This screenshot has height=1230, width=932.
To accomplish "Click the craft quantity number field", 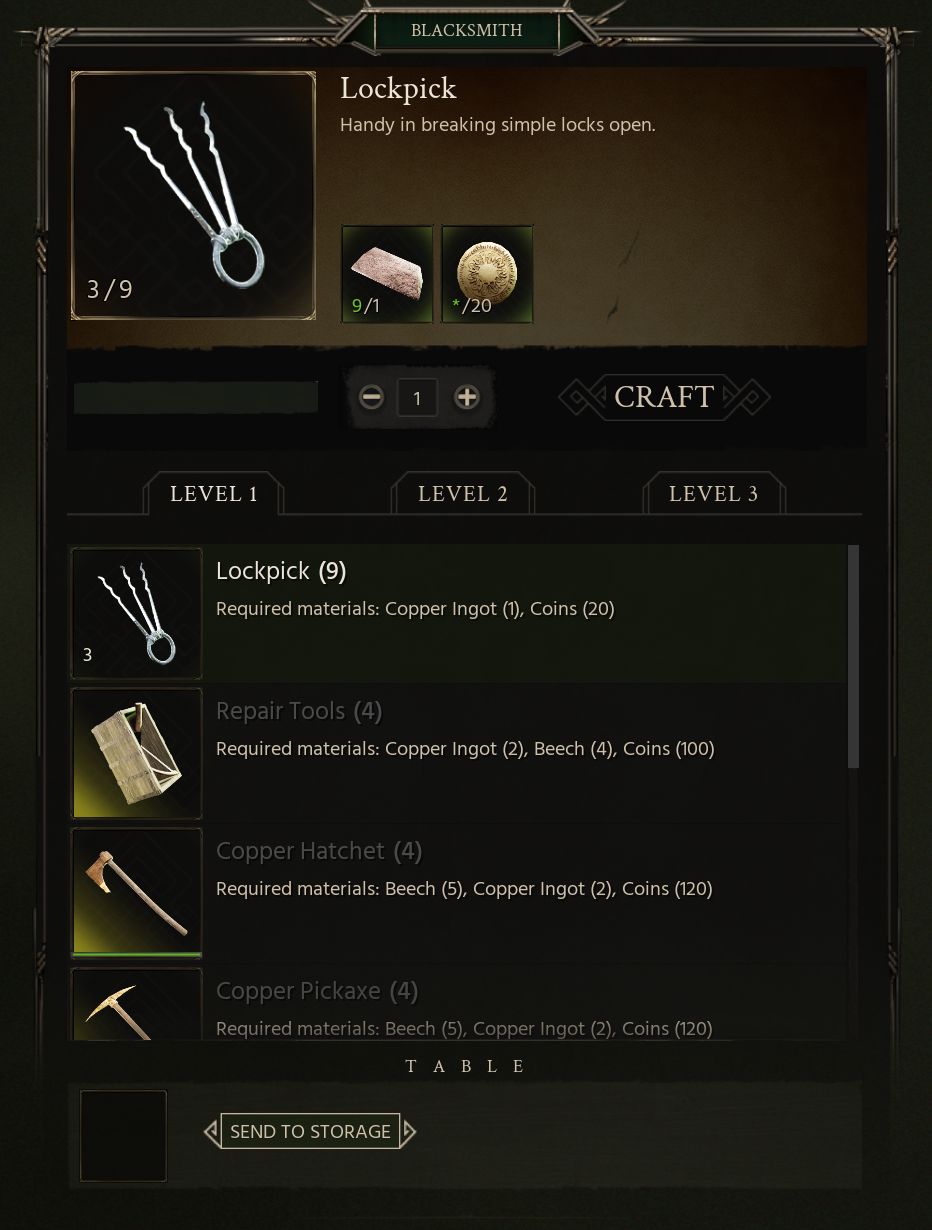I will pos(418,398).
